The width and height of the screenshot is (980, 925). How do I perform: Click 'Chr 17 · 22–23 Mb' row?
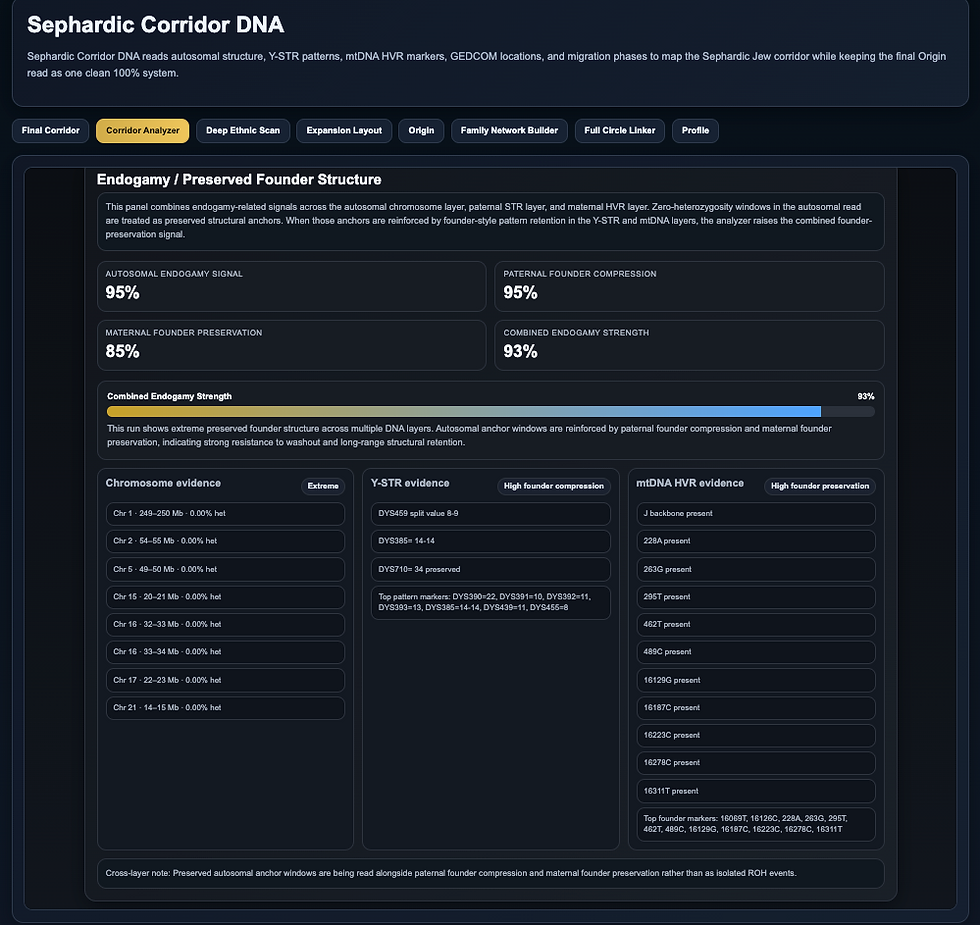(225, 680)
